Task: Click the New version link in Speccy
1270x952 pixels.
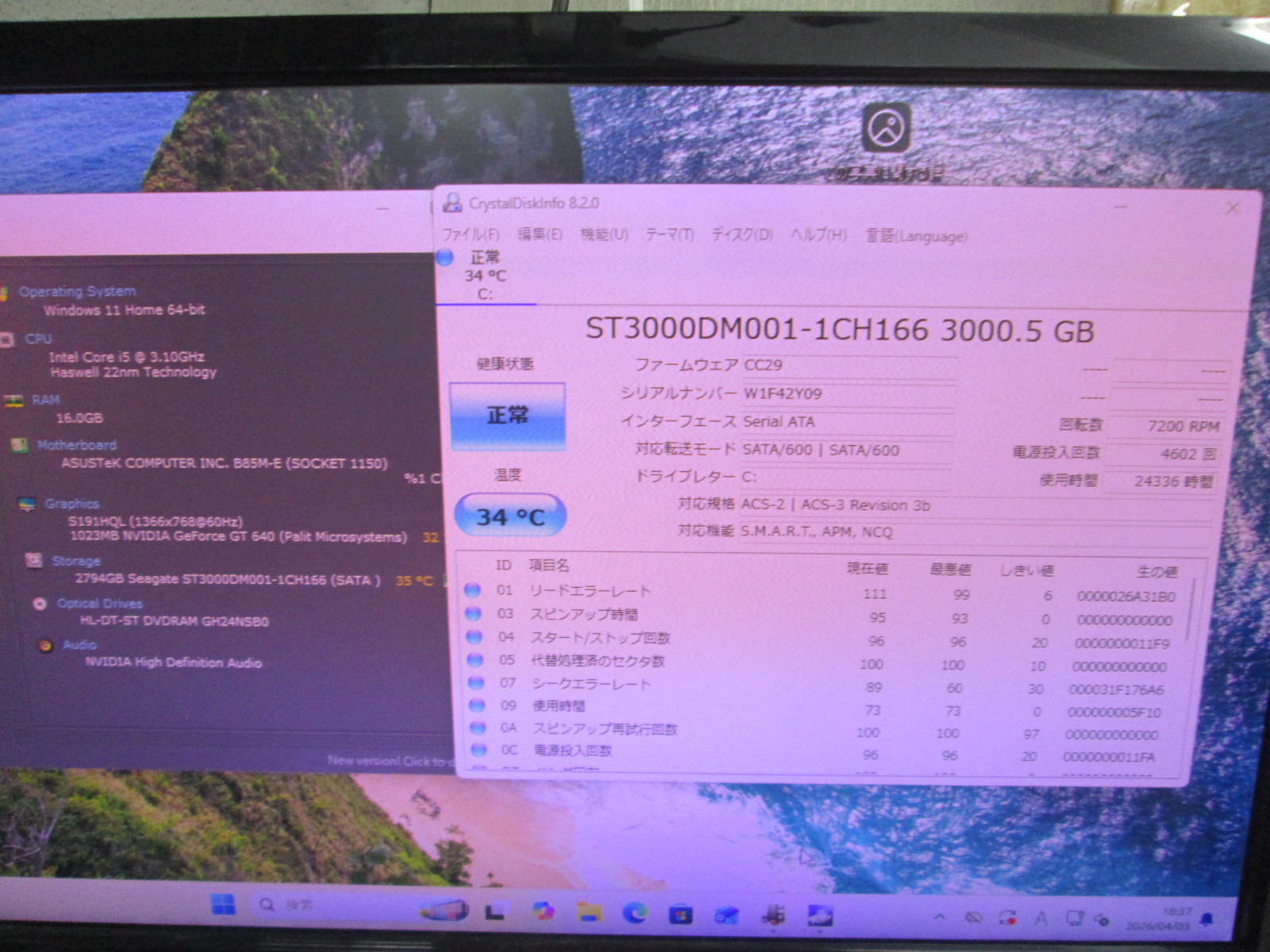Action: tap(389, 761)
